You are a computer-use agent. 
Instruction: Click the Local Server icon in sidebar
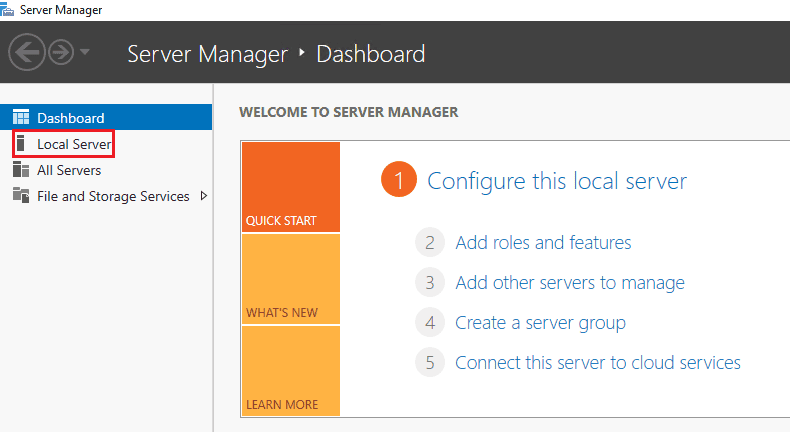coord(21,144)
